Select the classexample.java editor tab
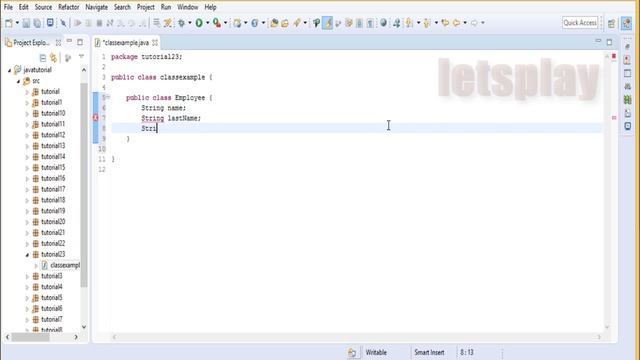The width and height of the screenshot is (640, 360). 125,42
